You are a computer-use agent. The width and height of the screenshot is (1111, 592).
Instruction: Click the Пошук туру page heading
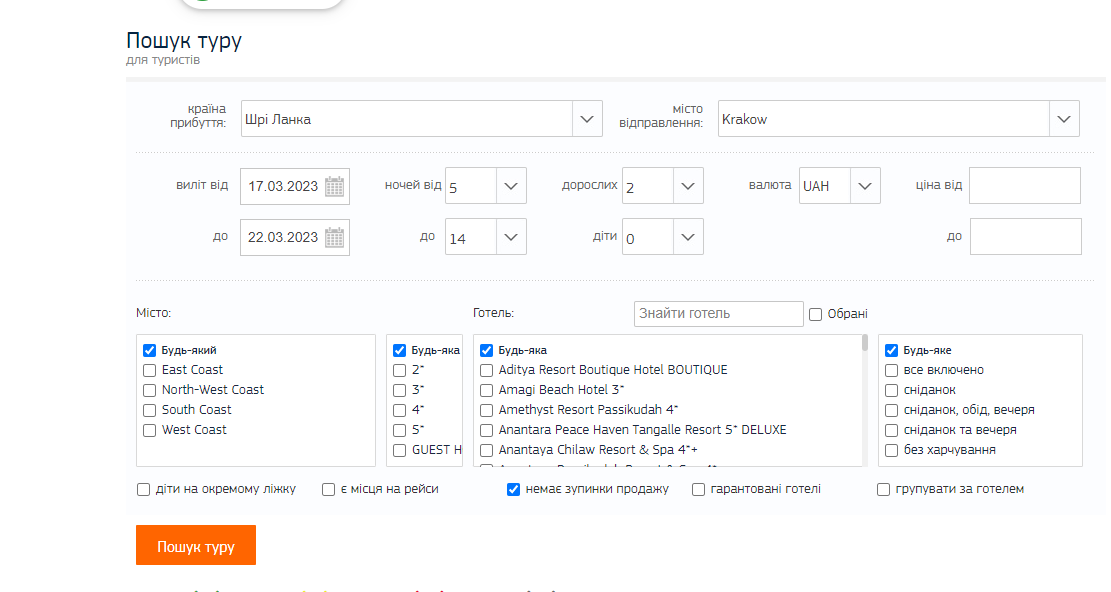click(x=184, y=40)
